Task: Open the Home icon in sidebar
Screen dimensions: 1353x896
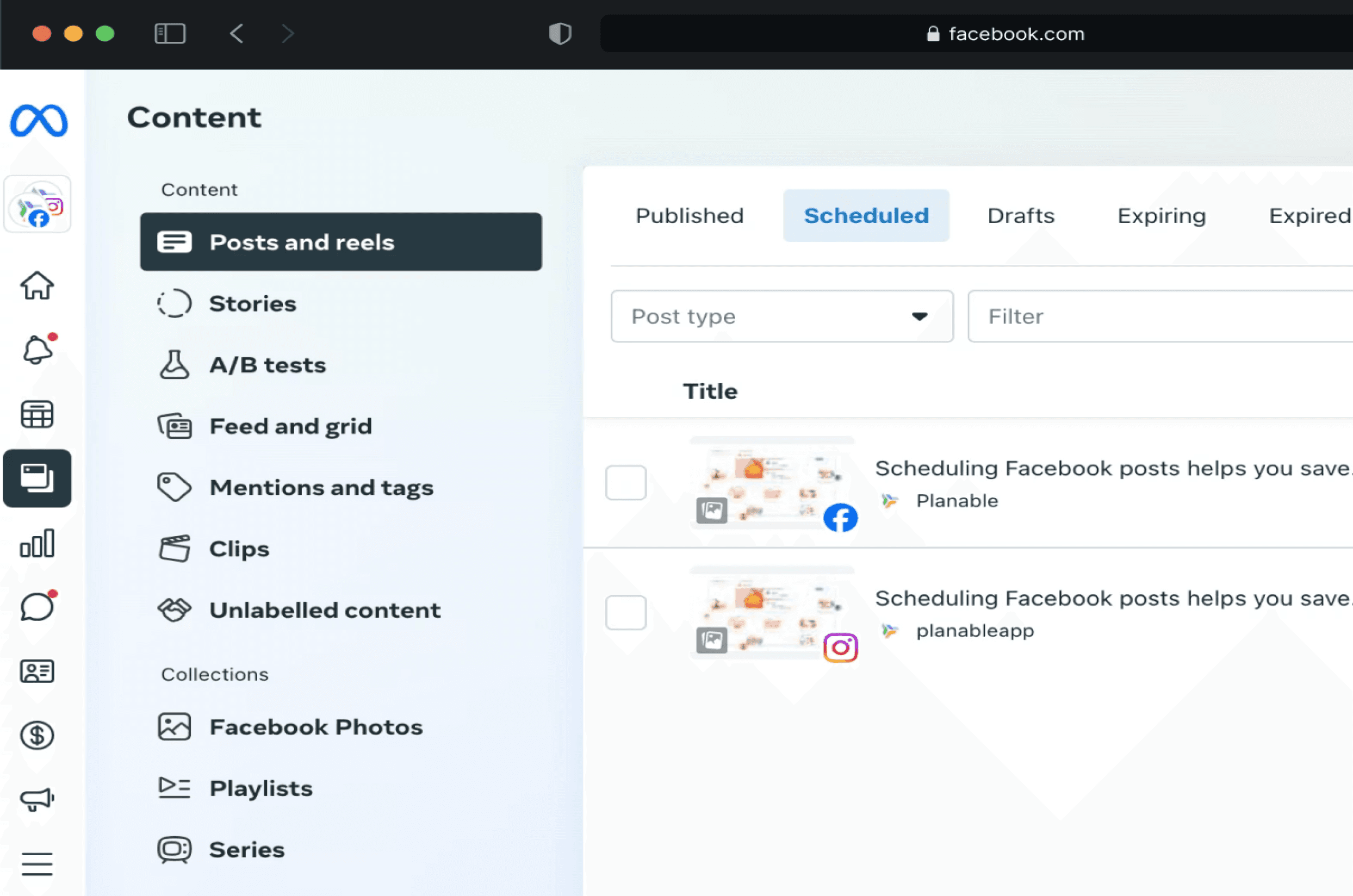Action: coord(37,285)
